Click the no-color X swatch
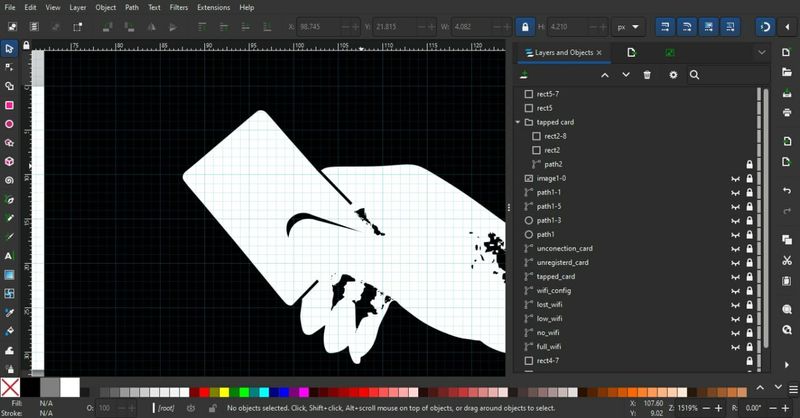 [x=10, y=387]
